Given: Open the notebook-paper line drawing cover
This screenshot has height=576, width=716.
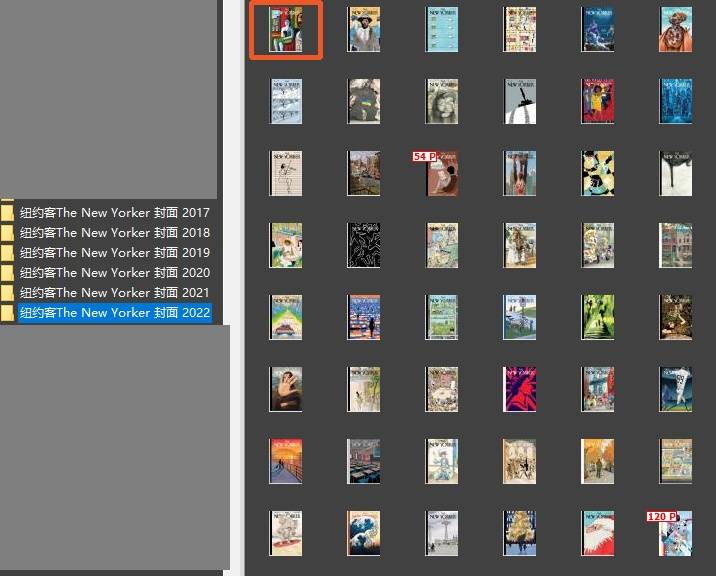Looking at the screenshot, I should coord(285,174).
